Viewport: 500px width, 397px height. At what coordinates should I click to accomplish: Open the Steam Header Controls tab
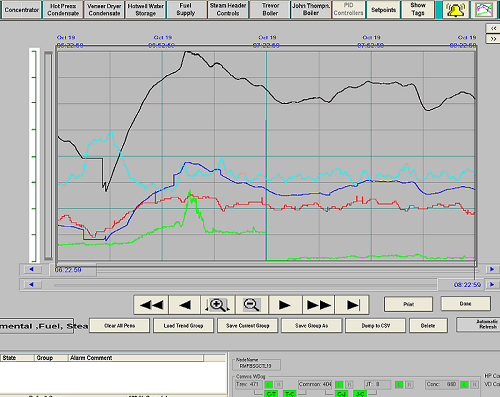click(x=228, y=10)
